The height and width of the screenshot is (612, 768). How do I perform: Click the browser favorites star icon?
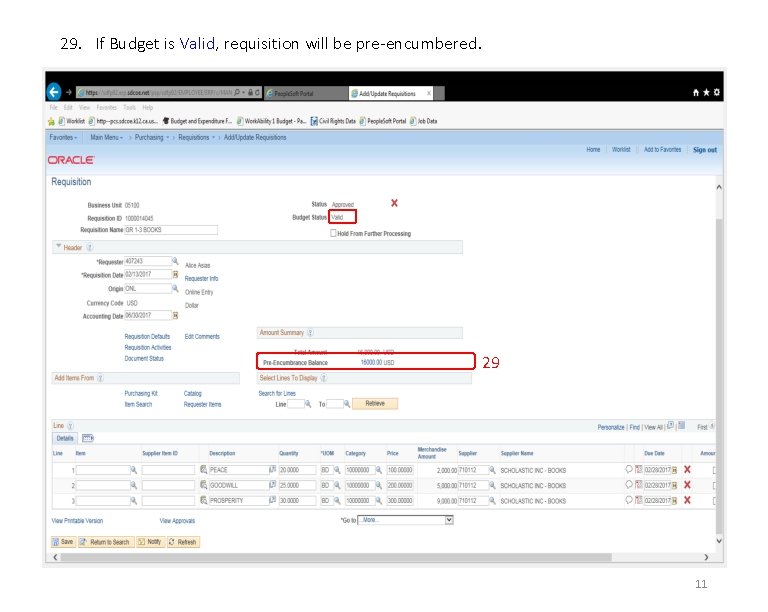[x=706, y=93]
